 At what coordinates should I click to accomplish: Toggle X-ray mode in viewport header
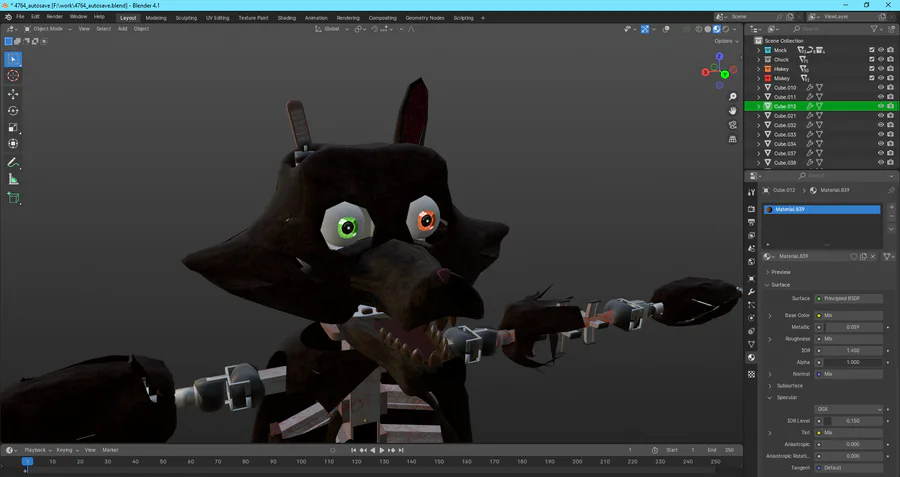click(x=686, y=29)
